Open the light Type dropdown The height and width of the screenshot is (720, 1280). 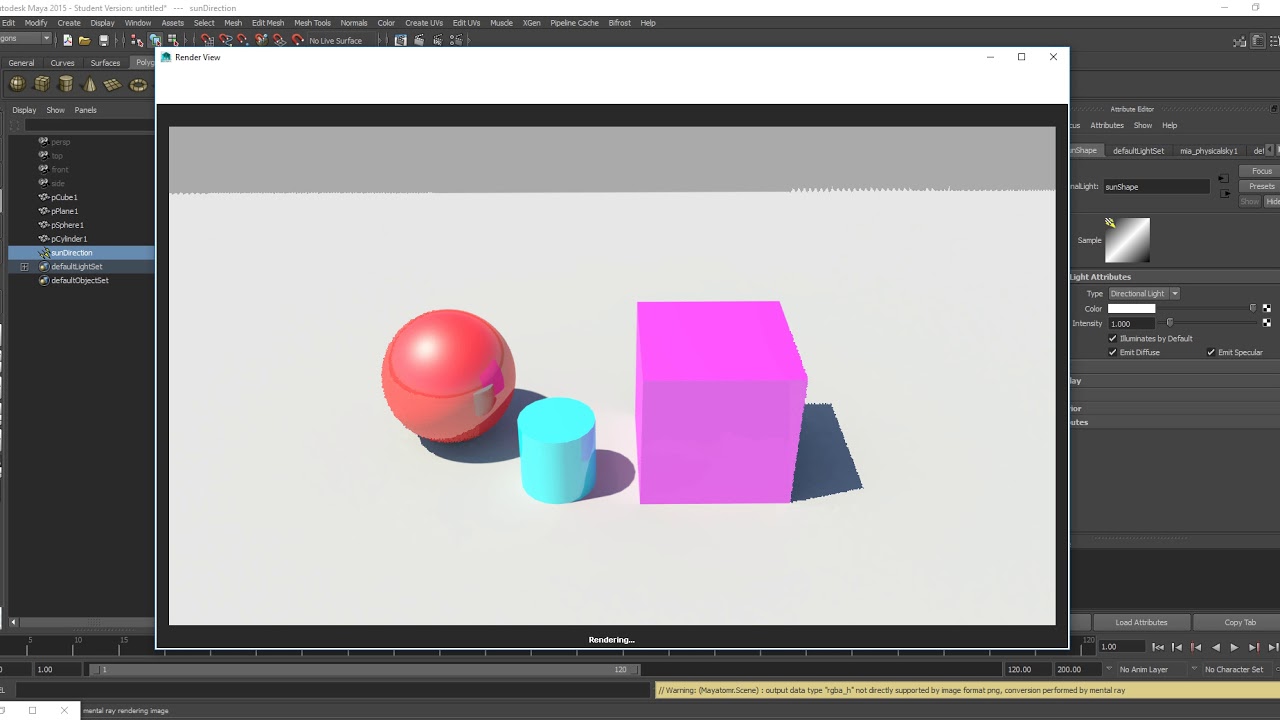1144,293
